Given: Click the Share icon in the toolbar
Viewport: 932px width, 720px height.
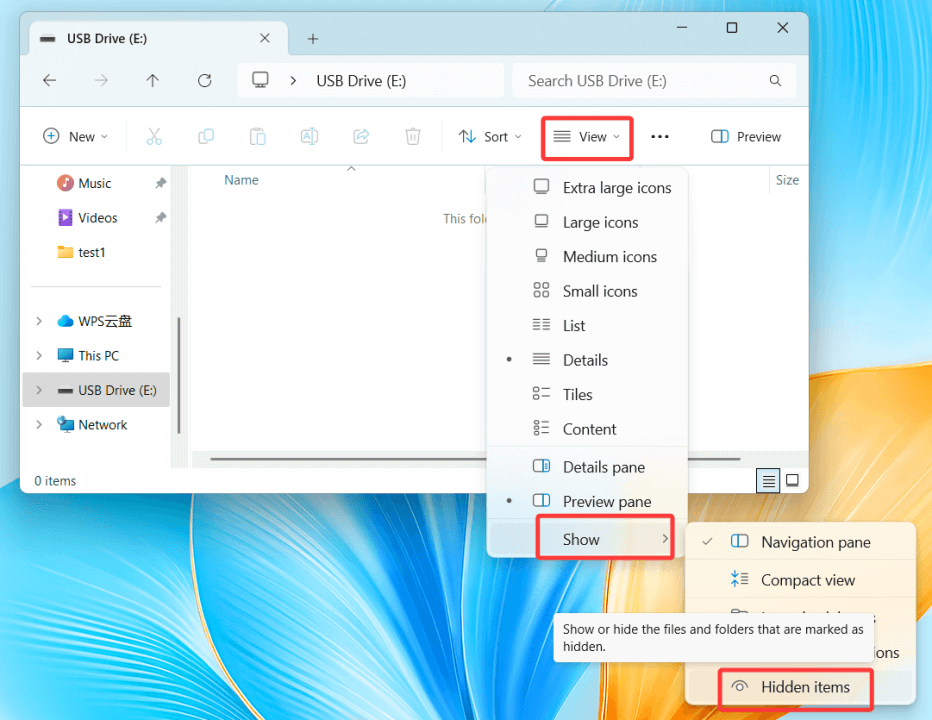Looking at the screenshot, I should pyautogui.click(x=361, y=136).
